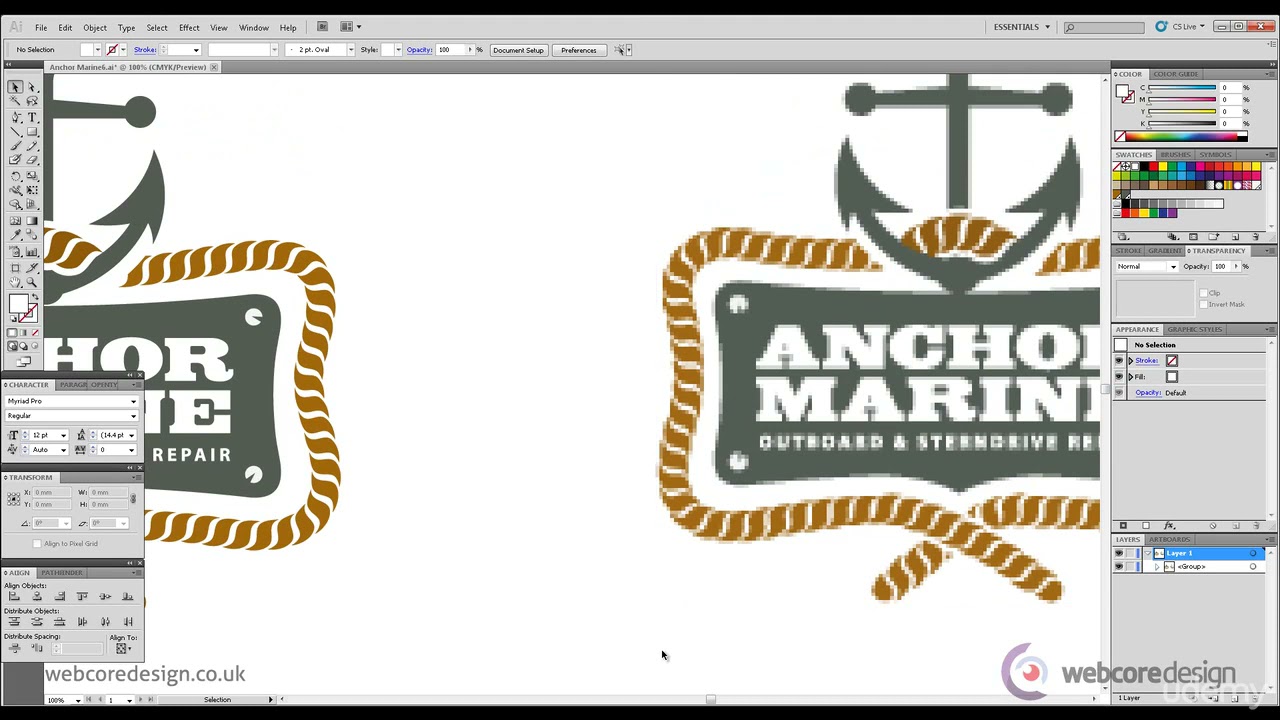Click Vertical Align Top in Align panel

[82, 596]
